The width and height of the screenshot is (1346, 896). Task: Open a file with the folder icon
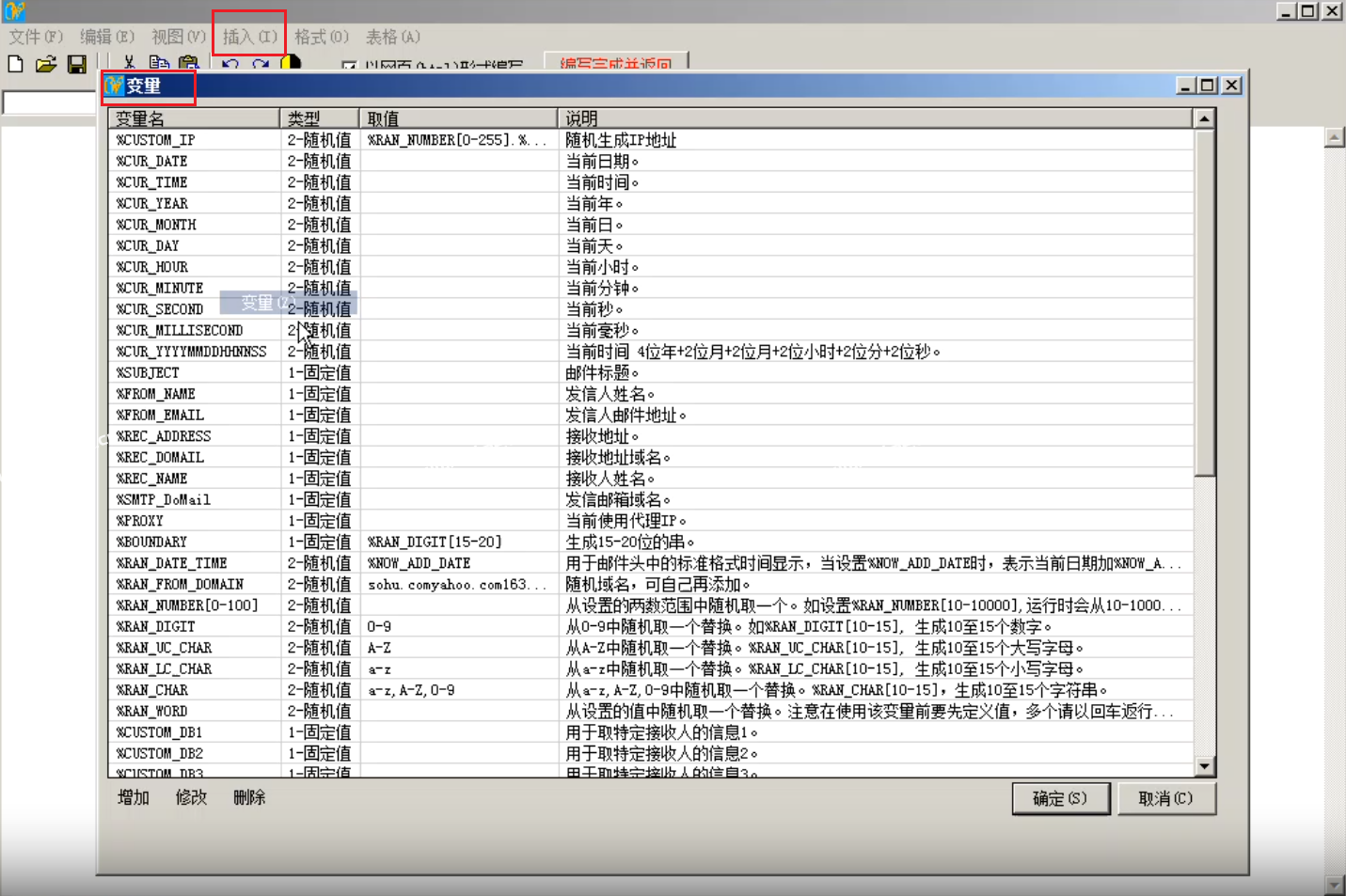(46, 64)
